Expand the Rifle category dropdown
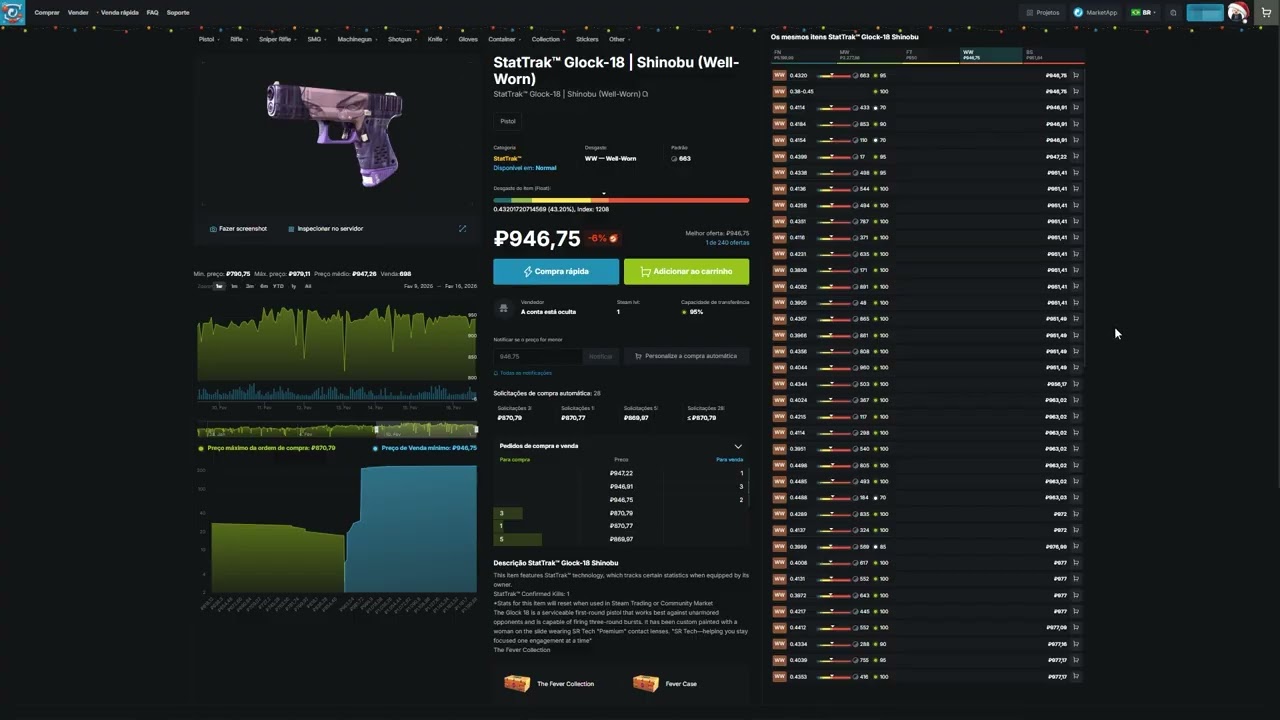 [x=239, y=39]
